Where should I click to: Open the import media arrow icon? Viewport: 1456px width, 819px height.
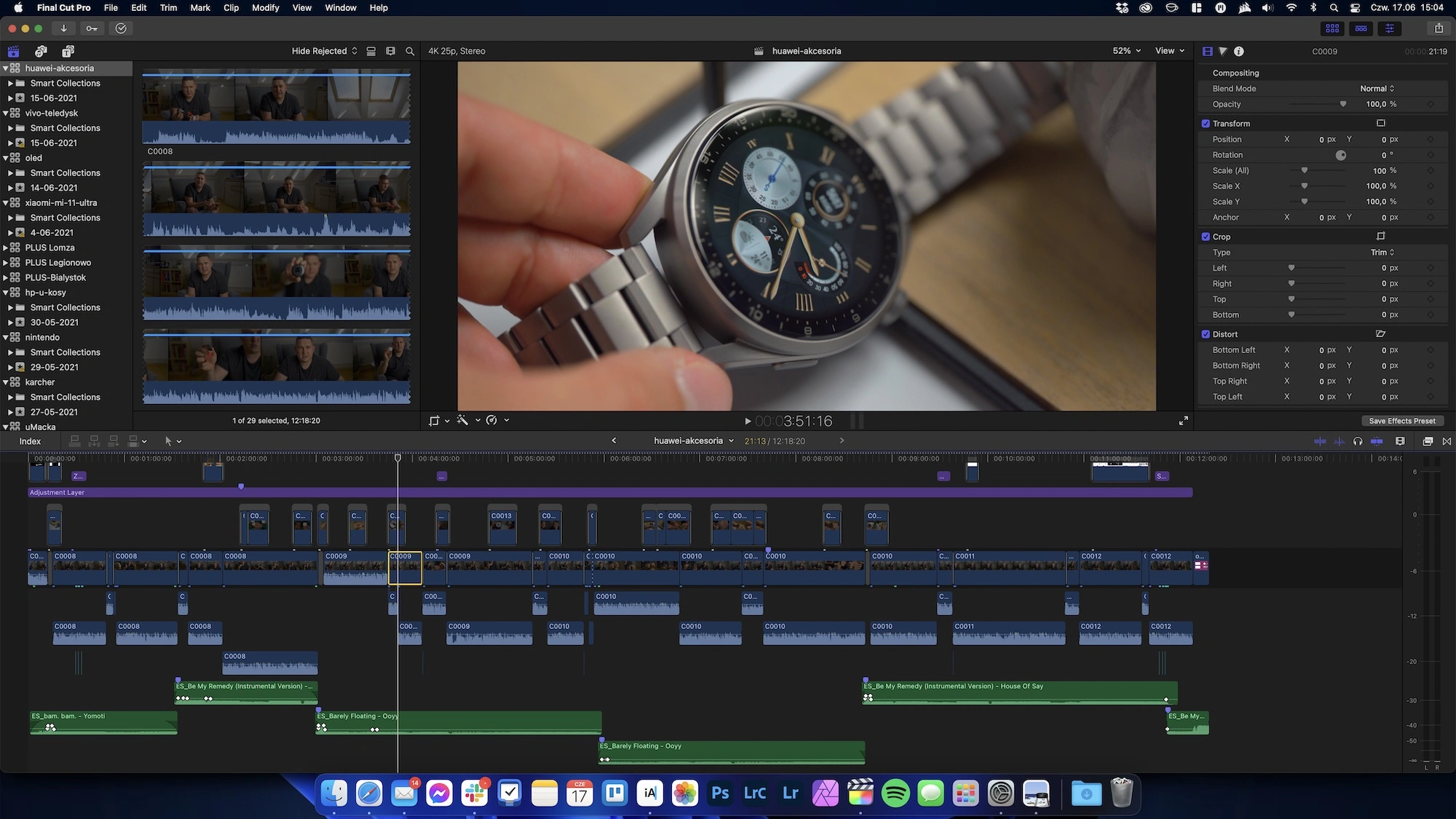point(64,28)
